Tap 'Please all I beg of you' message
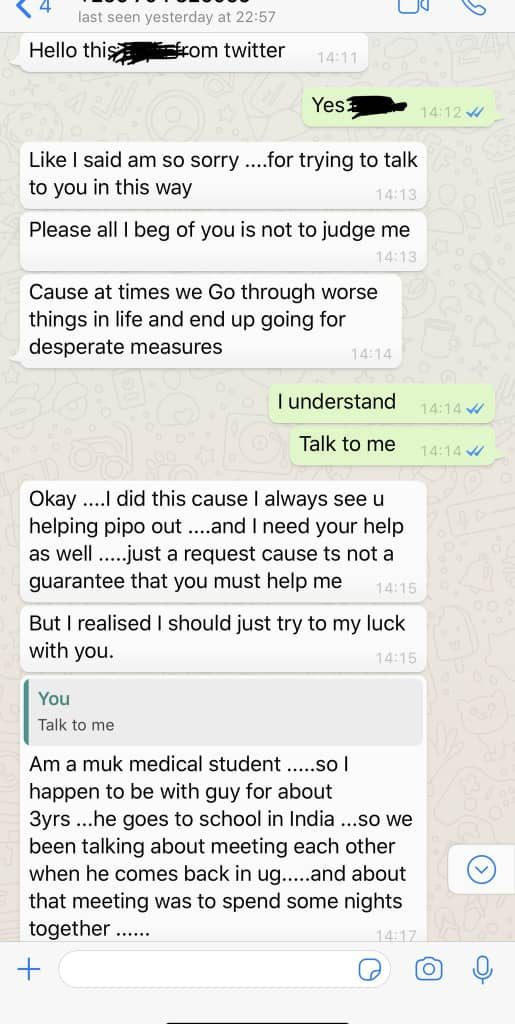Viewport: 515px width, 1024px height. (x=223, y=240)
